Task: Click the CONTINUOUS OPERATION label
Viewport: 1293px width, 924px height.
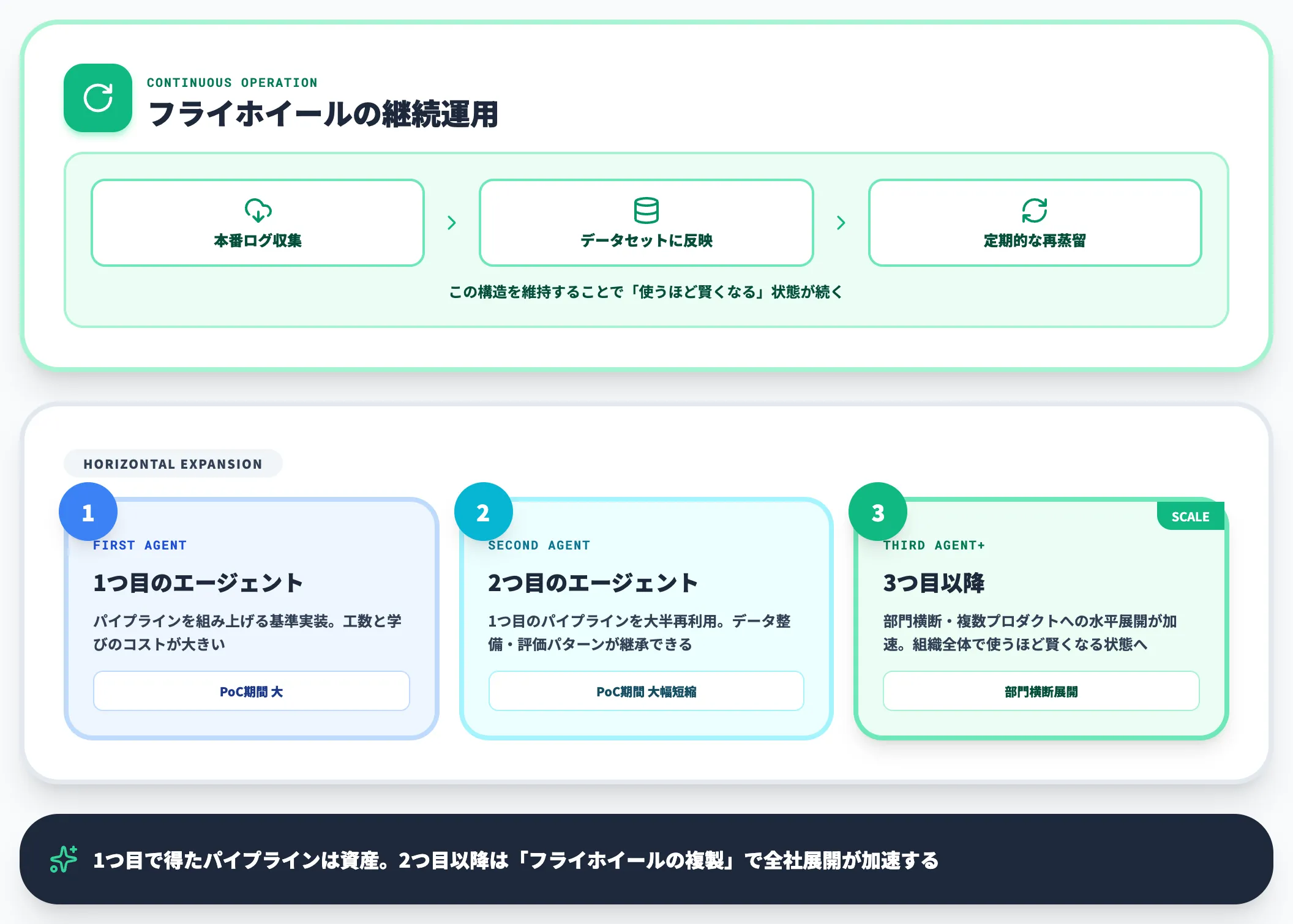Action: pyautogui.click(x=232, y=83)
